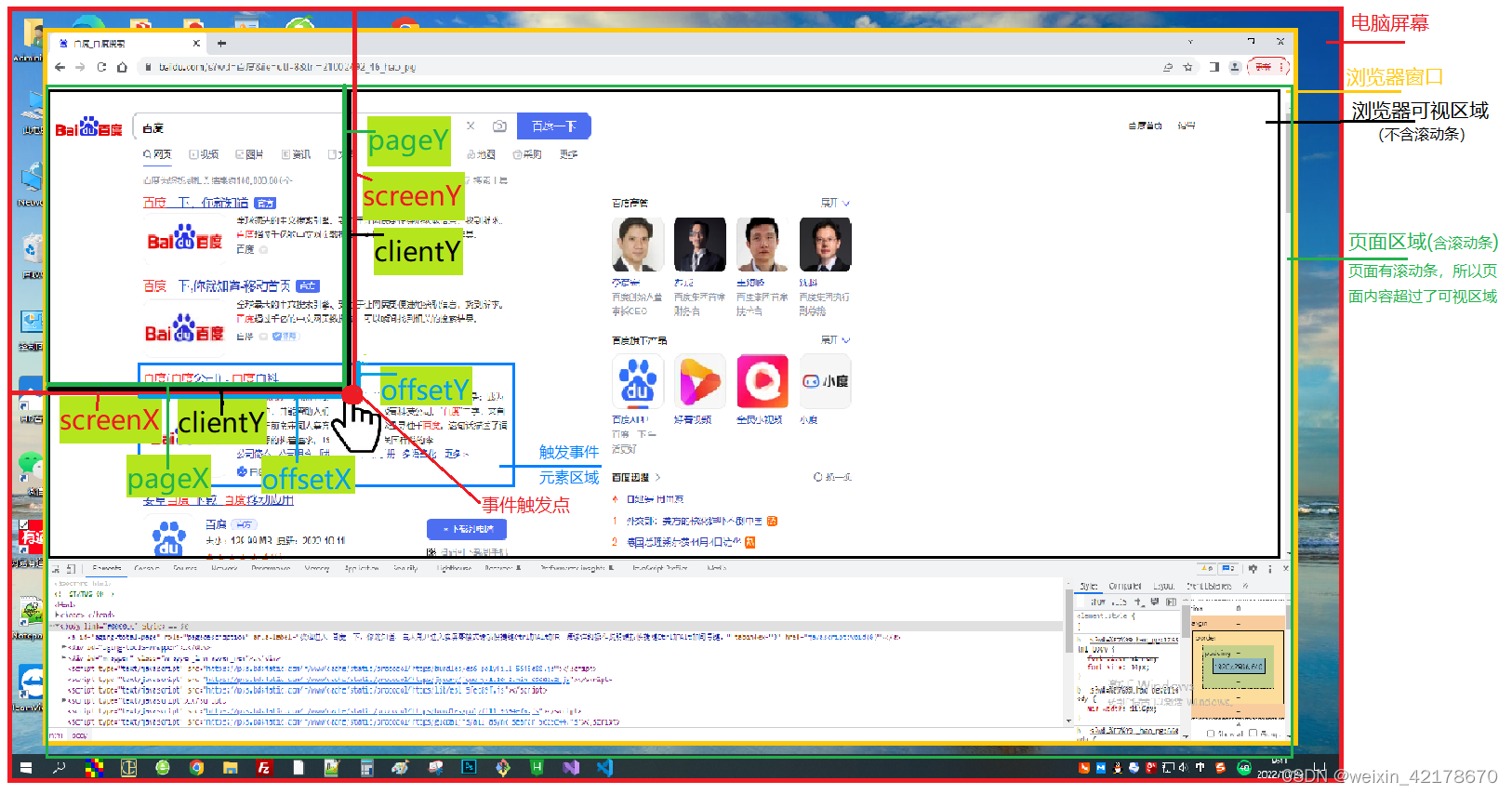Open DevTools Sources tab
The image size is (1512, 794).
point(185,568)
